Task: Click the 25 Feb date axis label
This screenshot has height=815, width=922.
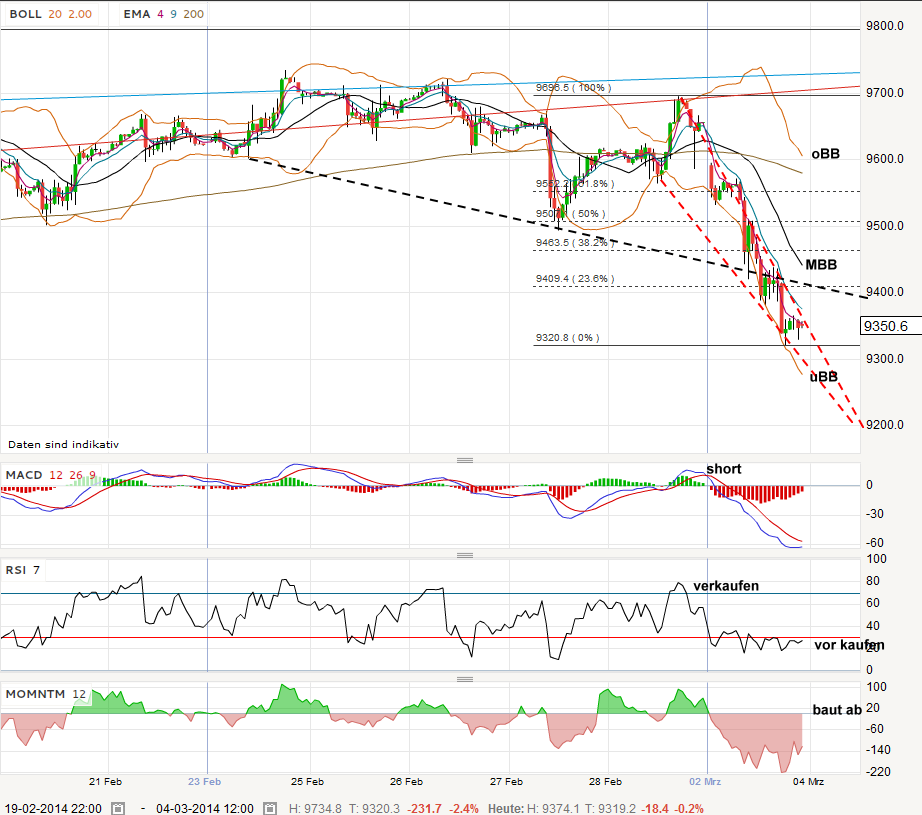Action: [308, 781]
